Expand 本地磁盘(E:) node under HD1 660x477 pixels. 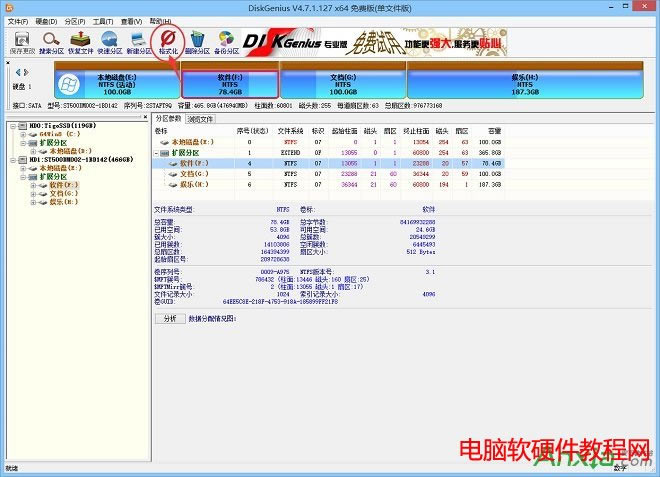pyautogui.click(x=23, y=168)
